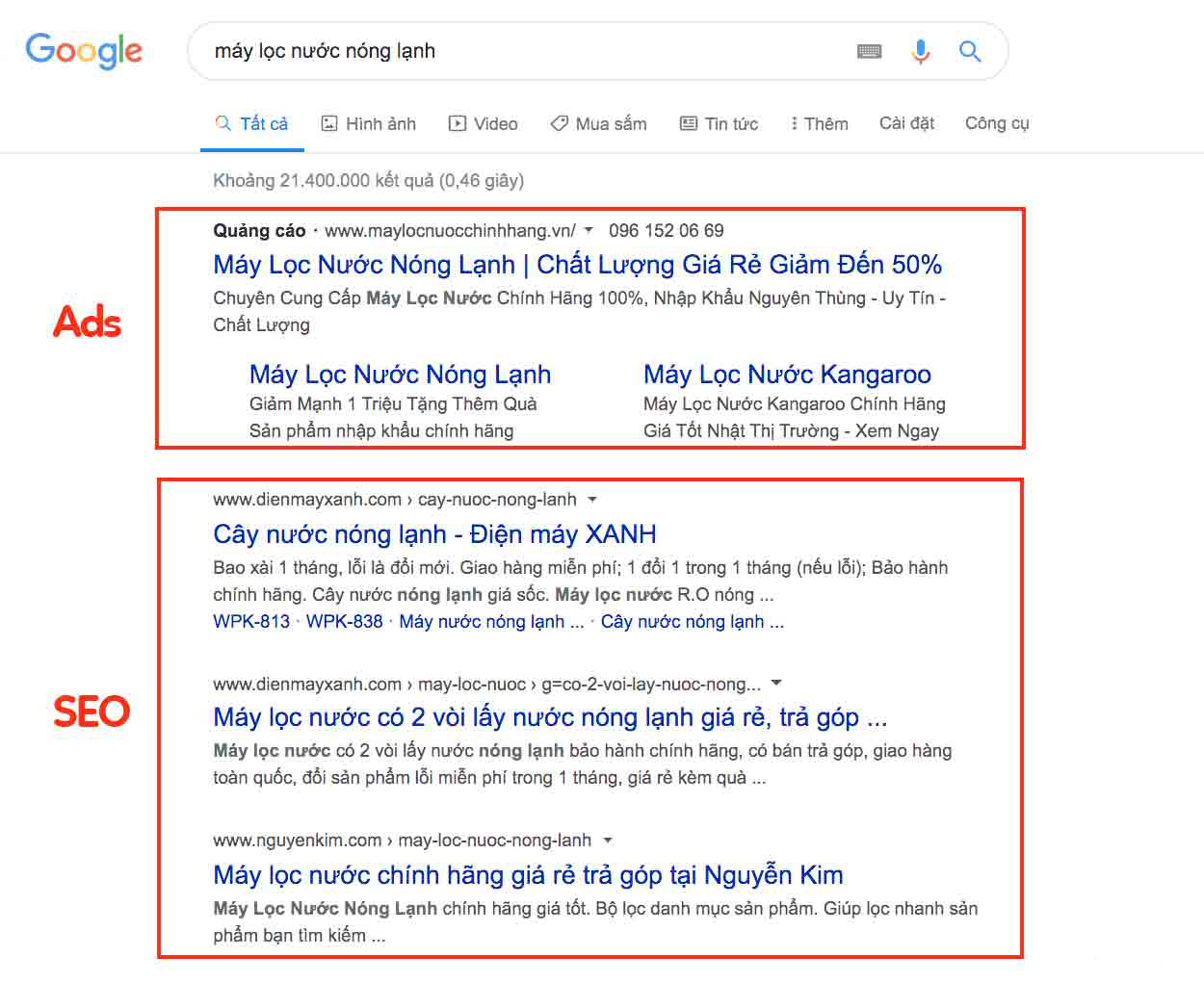Image resolution: width=1204 pixels, height=984 pixels.
Task: Switch to the Video tab
Action: pos(484,123)
